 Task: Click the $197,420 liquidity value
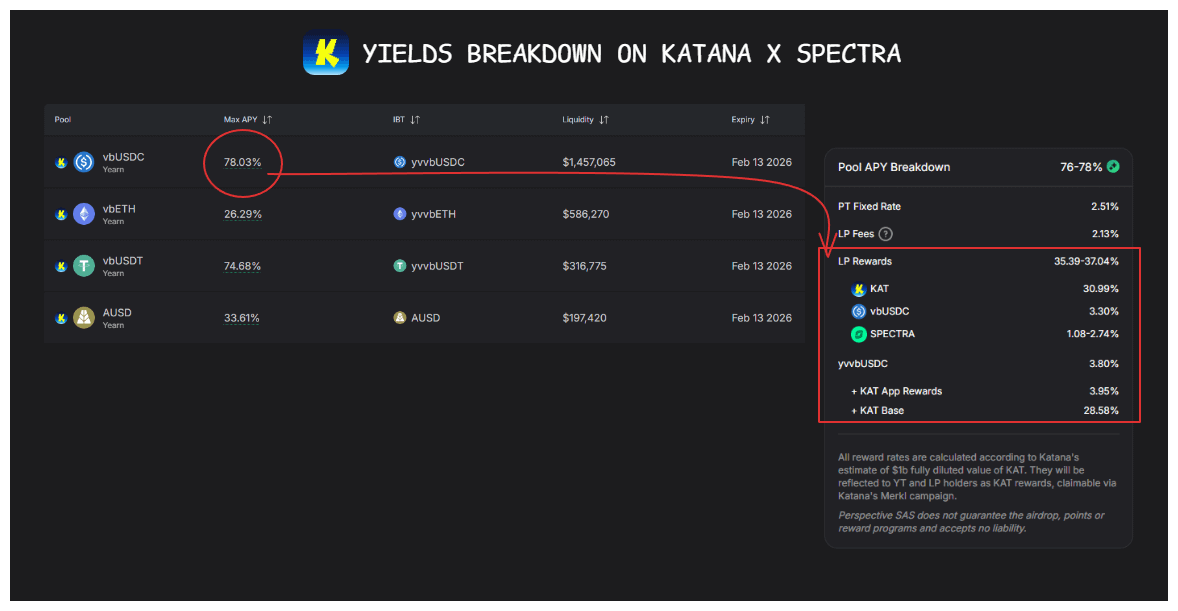tap(584, 318)
